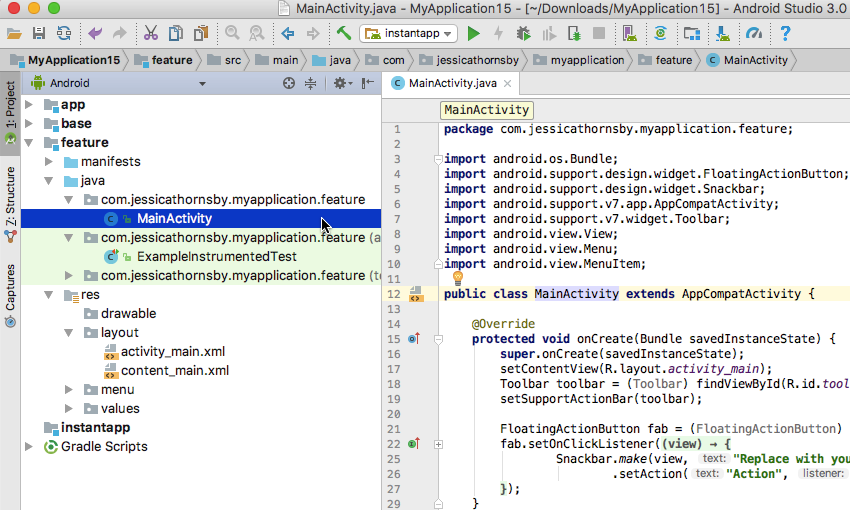Select the instantapp module
Image resolution: width=850 pixels, height=510 pixels.
pos(95,428)
